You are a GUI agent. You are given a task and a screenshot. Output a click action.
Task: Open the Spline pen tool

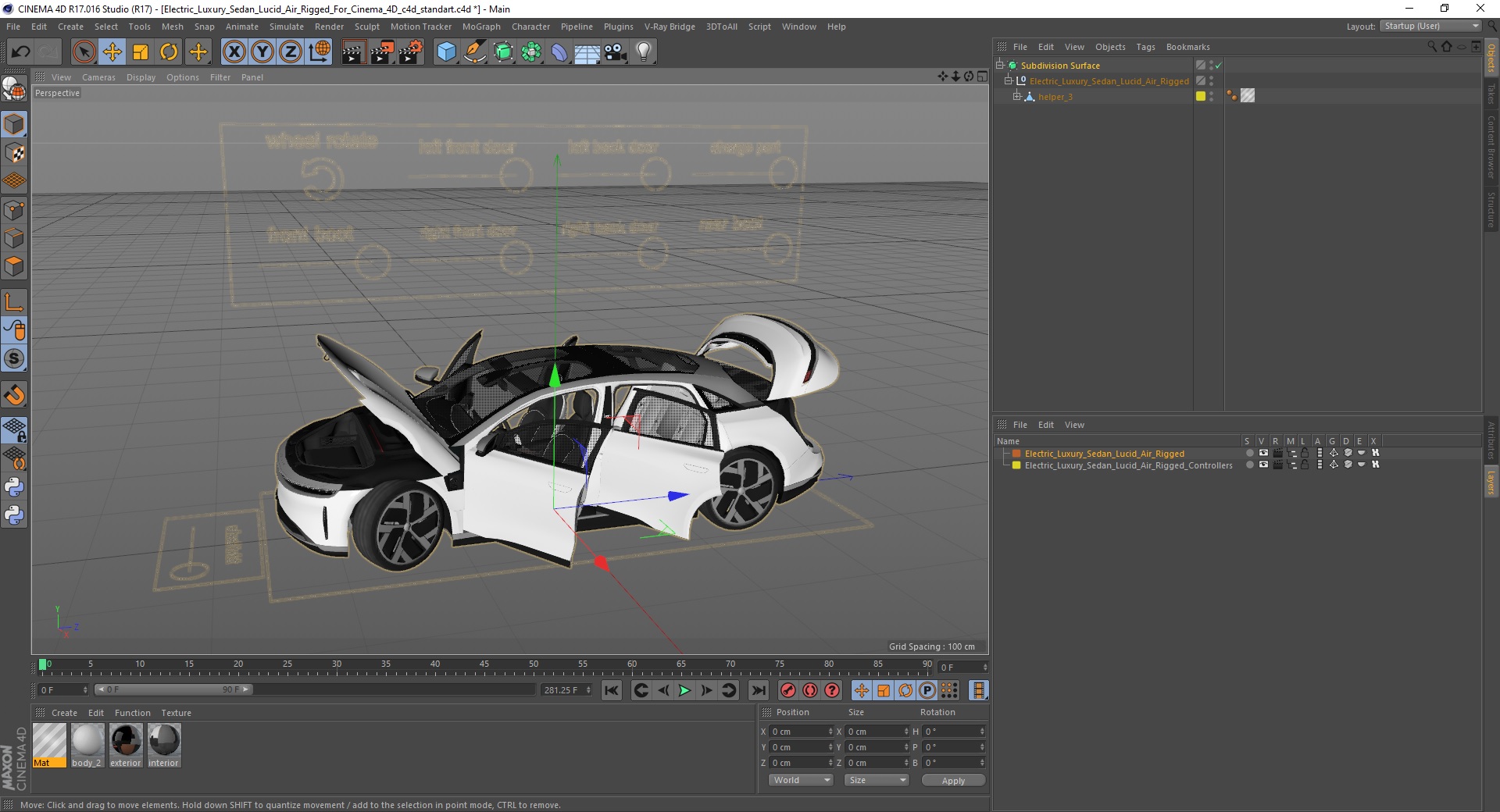[474, 52]
